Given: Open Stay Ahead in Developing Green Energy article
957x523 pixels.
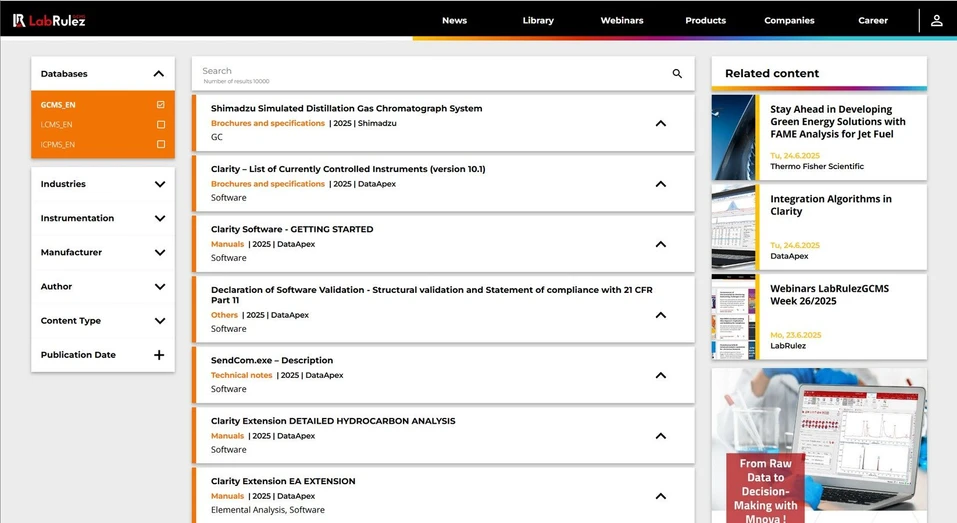Looking at the screenshot, I should tap(837, 121).
